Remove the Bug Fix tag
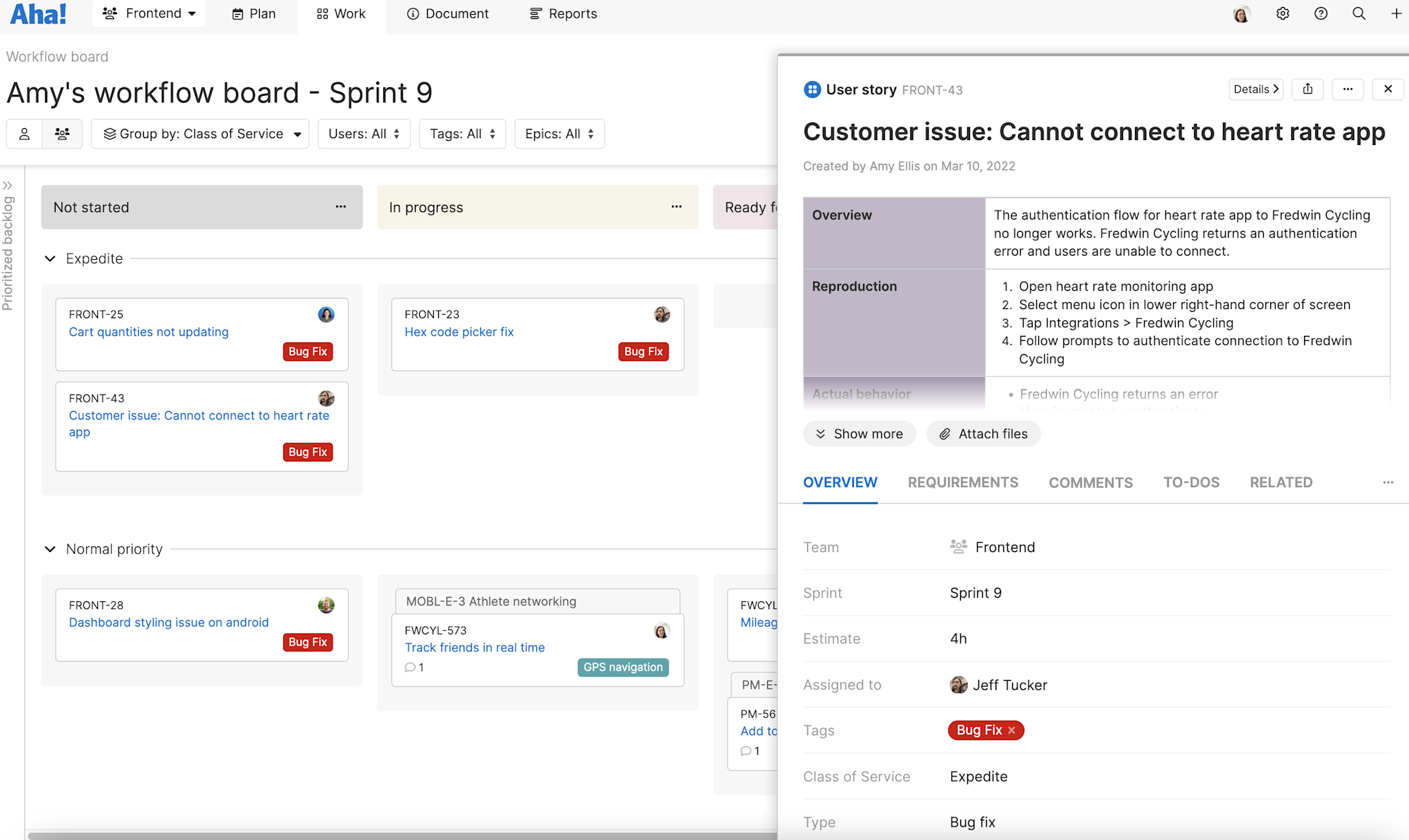This screenshot has height=840, width=1409. pos(1012,730)
